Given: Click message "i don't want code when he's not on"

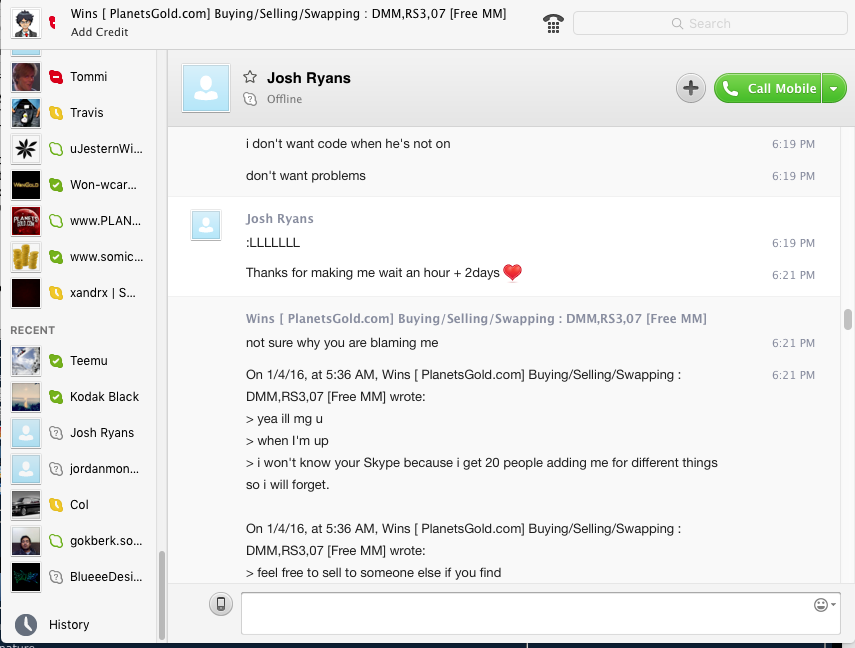Looking at the screenshot, I should click(348, 144).
